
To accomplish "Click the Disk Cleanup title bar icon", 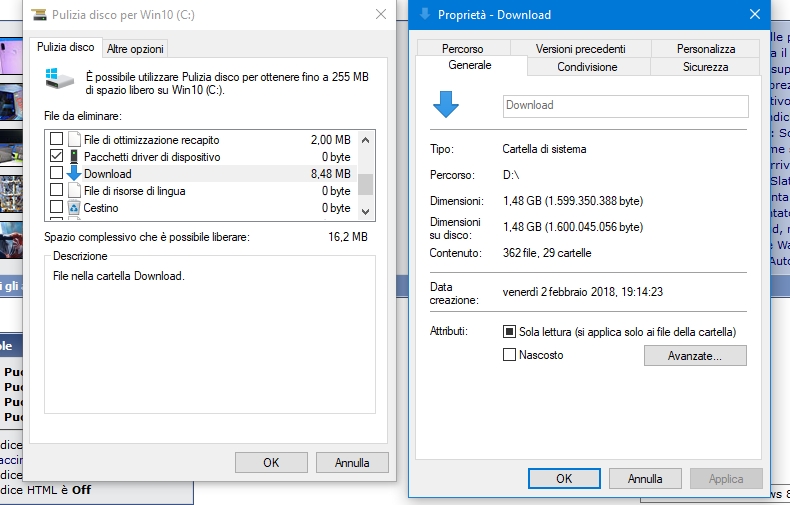I will point(39,15).
